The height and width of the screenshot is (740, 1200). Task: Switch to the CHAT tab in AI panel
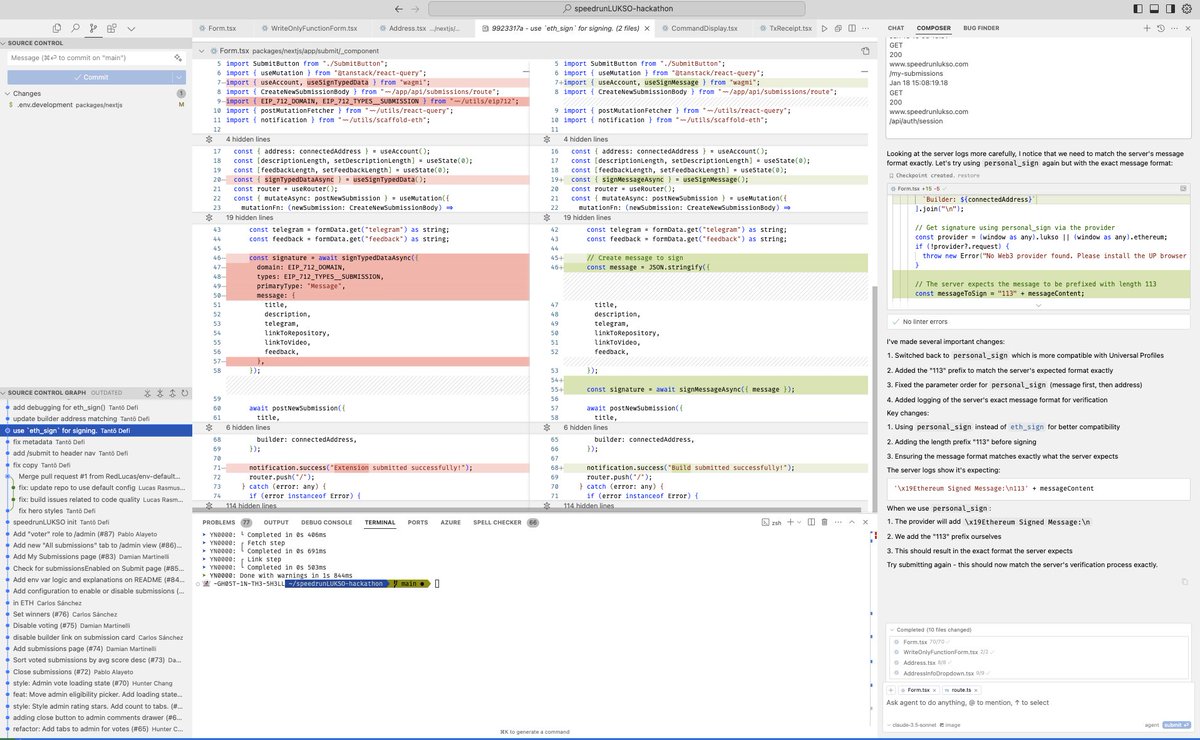pos(896,29)
